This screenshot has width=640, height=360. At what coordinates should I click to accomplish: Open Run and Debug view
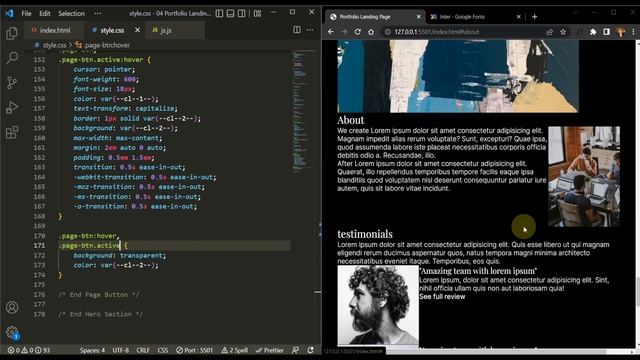click(12, 107)
